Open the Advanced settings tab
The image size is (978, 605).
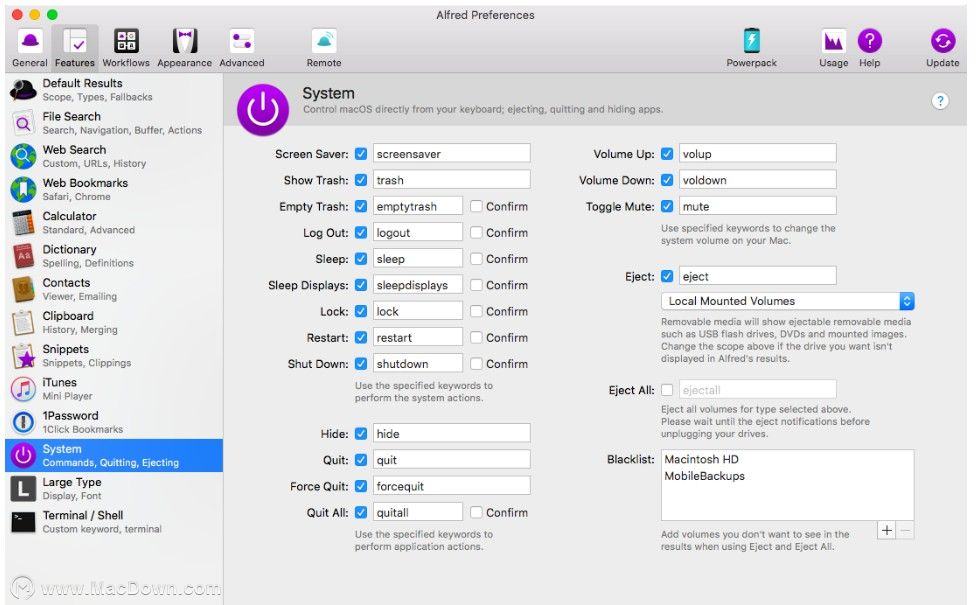click(242, 47)
